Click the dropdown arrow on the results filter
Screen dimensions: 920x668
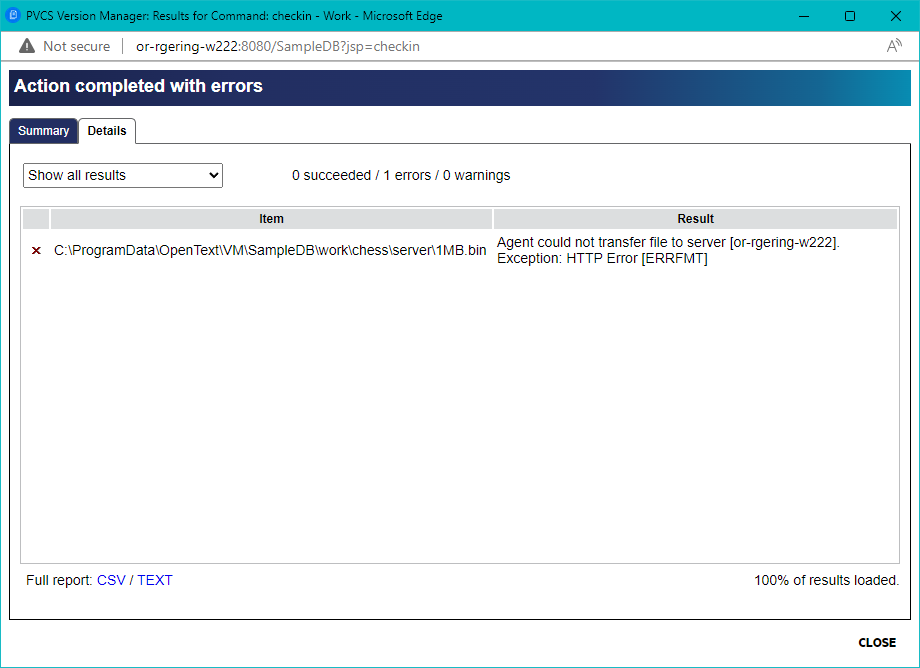click(x=212, y=175)
